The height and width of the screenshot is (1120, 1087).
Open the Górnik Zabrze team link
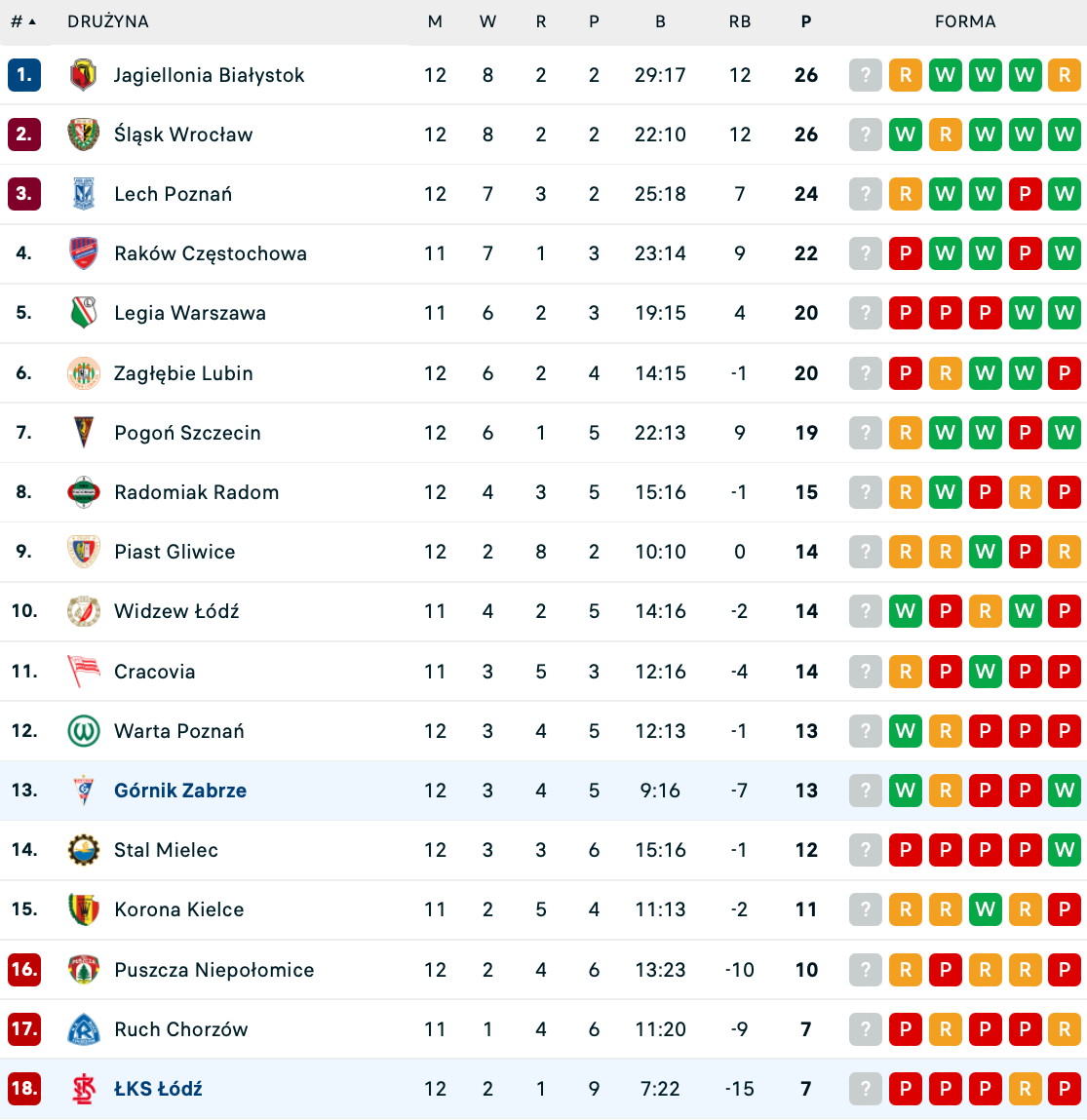click(x=180, y=791)
